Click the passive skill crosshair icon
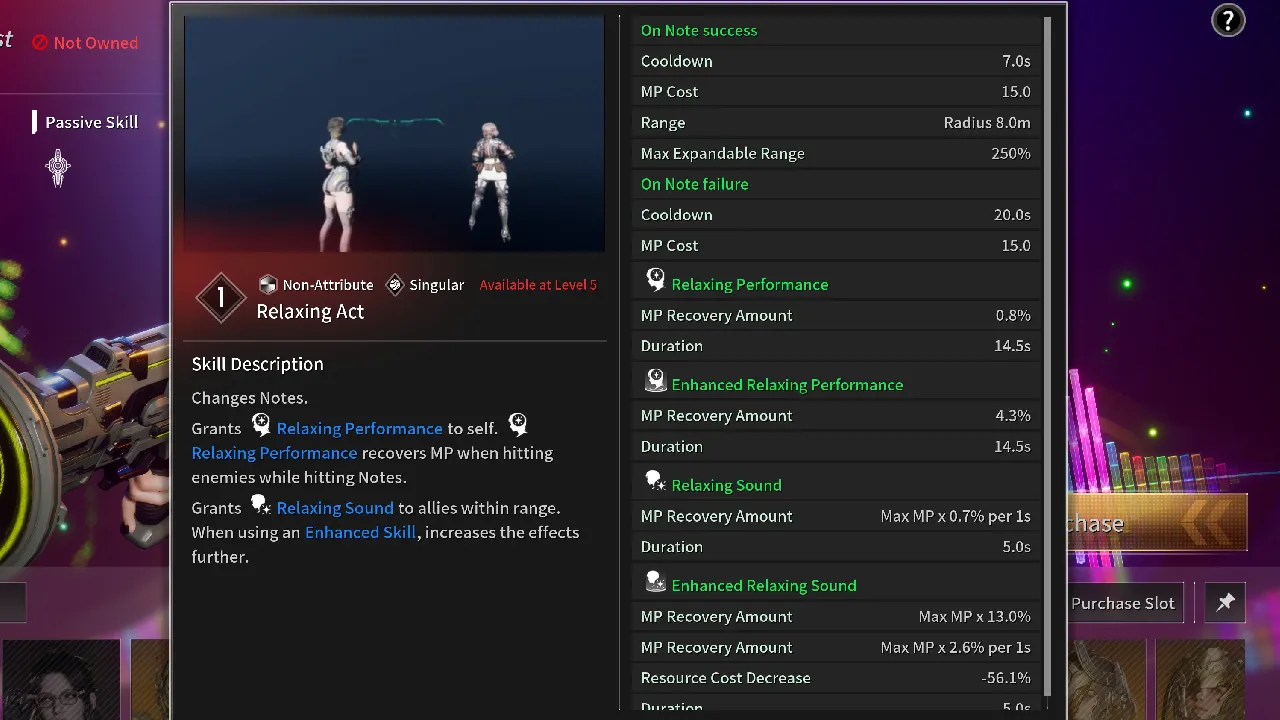 click(58, 167)
